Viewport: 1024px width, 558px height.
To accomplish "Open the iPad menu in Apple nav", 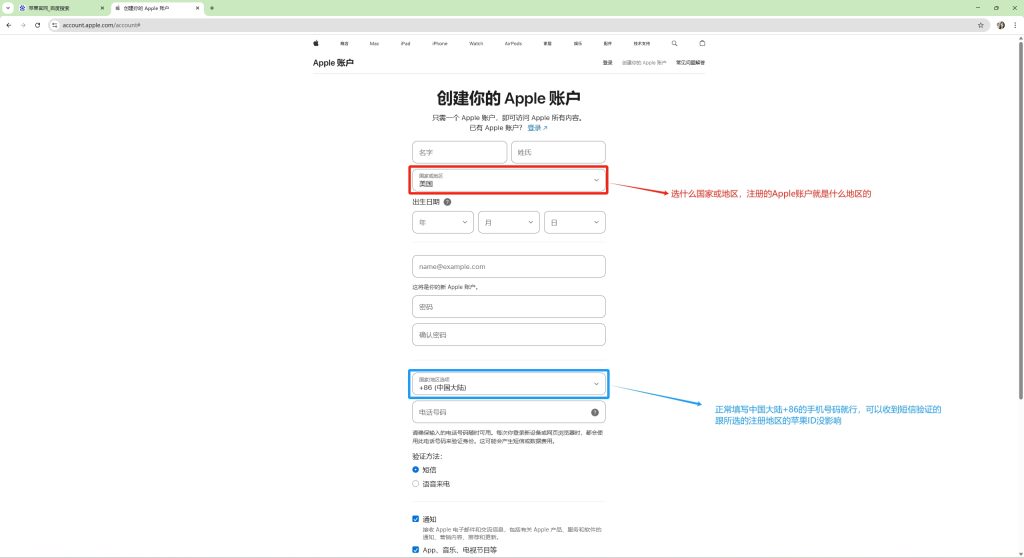I will 406,44.
